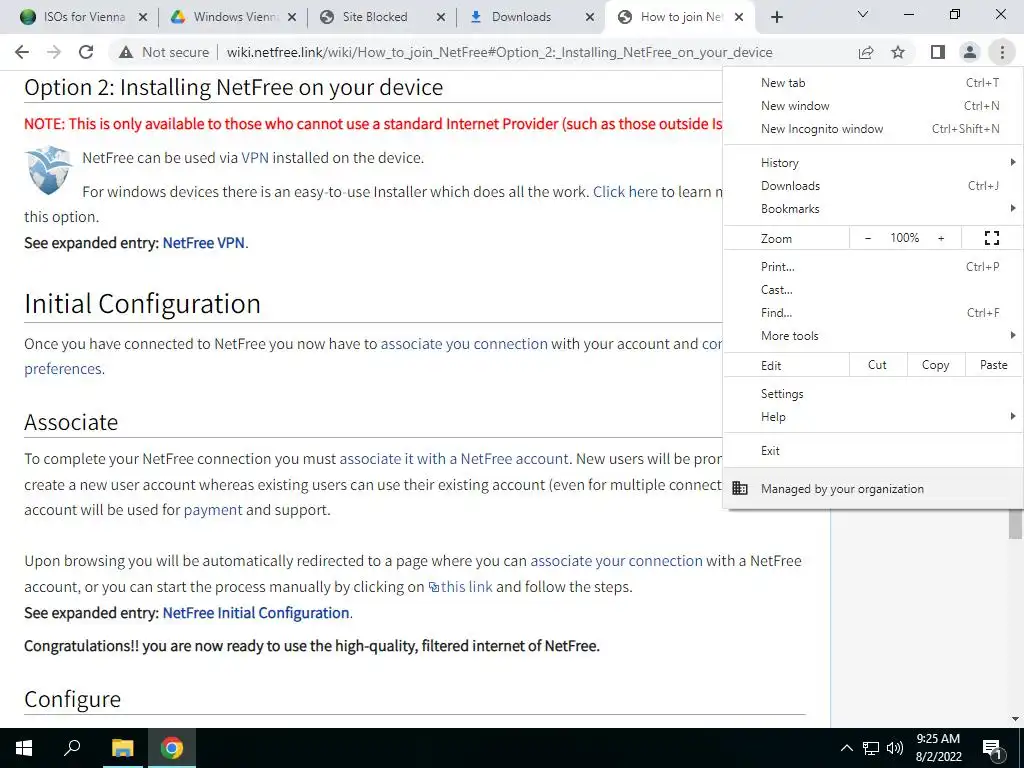Click Paste in the Edit row
This screenshot has width=1024, height=768.
(993, 365)
